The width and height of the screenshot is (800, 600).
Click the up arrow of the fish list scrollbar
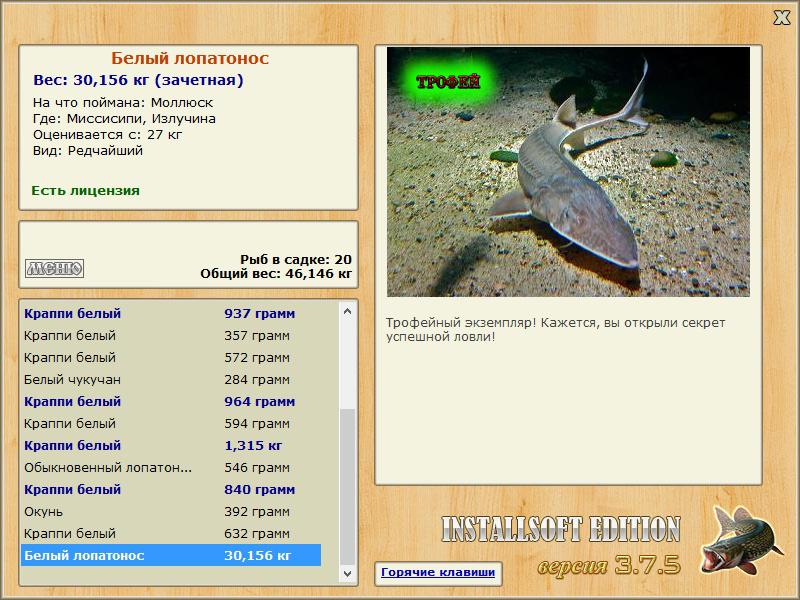347,311
